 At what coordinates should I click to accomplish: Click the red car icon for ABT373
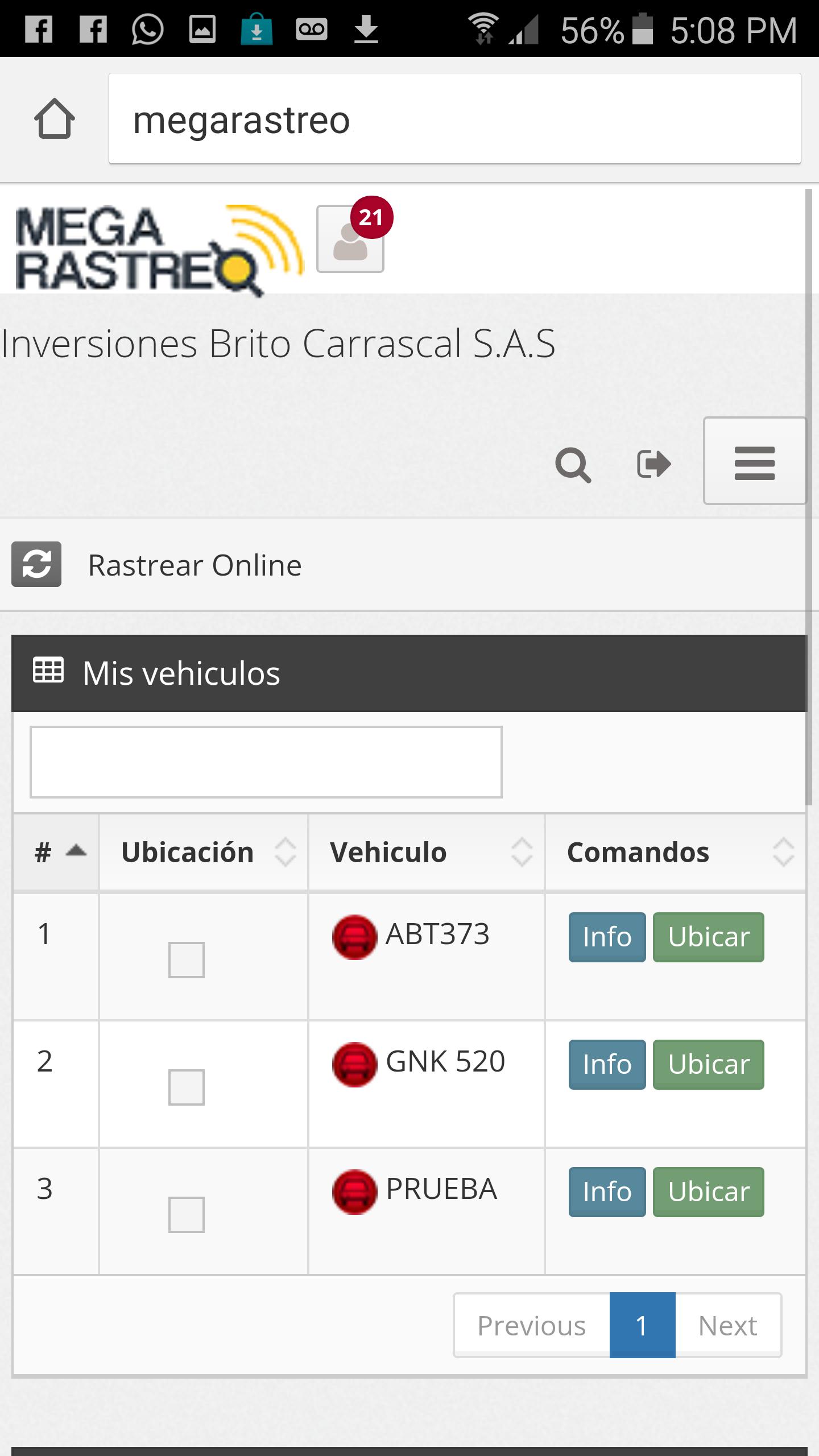354,937
